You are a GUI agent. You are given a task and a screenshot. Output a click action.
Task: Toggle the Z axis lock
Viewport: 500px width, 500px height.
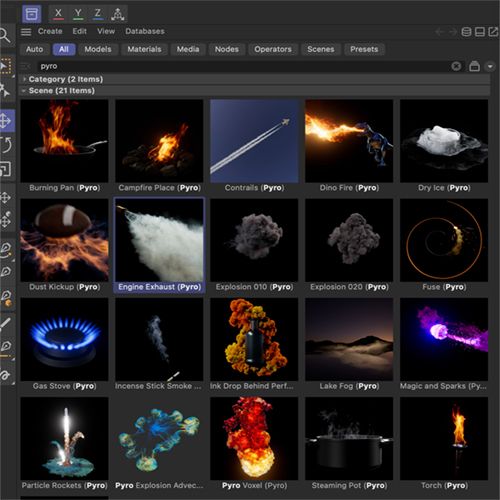pos(98,14)
